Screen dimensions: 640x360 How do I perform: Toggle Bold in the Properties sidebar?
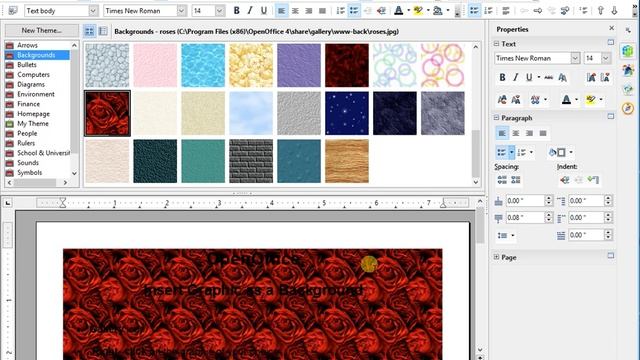point(502,77)
